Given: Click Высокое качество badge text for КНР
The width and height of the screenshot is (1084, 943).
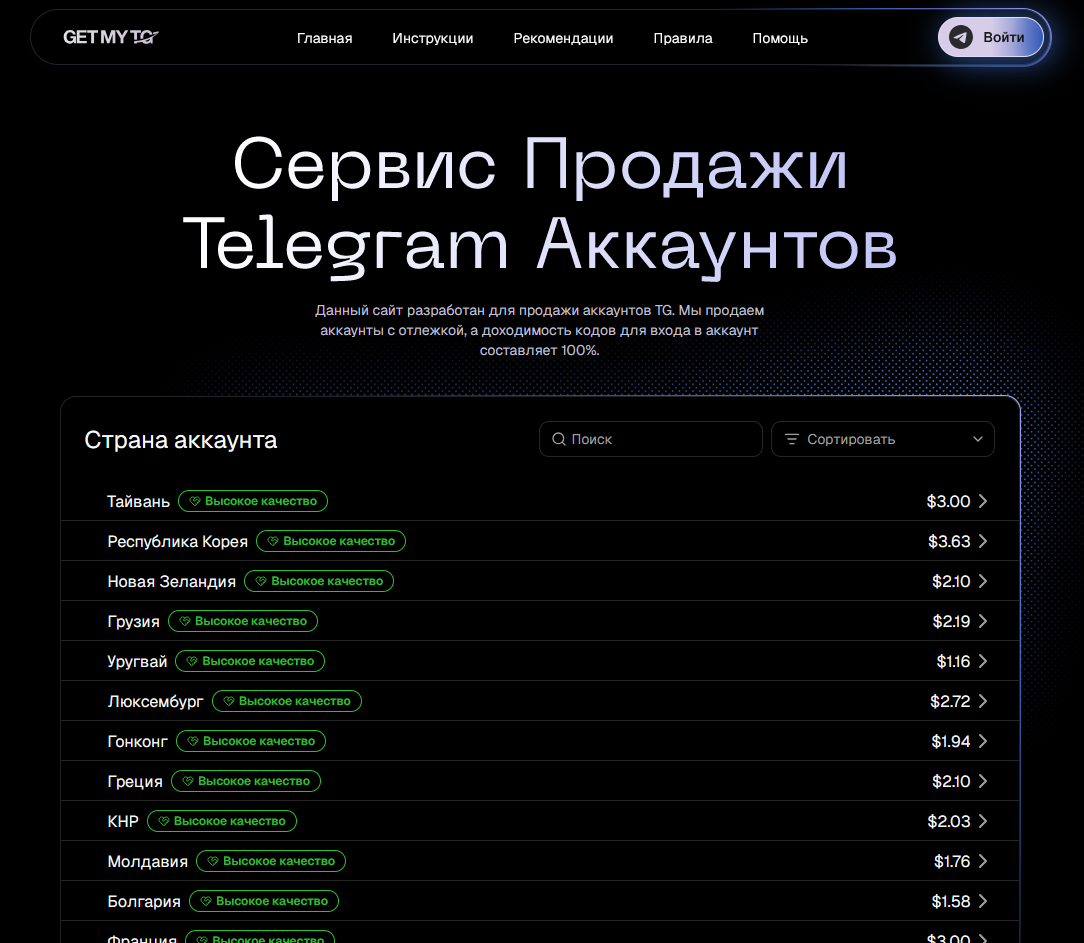Looking at the screenshot, I should coord(230,821).
